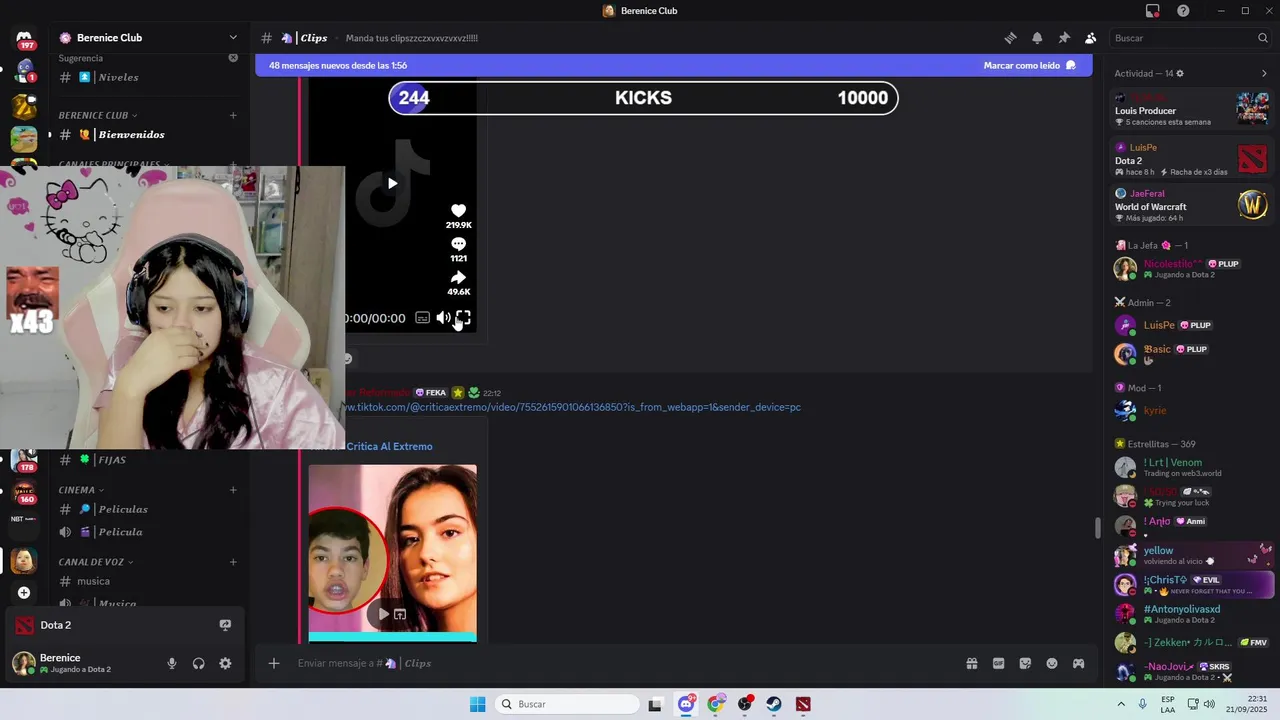Open notification settings bell icon
This screenshot has height=720, width=1280.
coord(1037,38)
